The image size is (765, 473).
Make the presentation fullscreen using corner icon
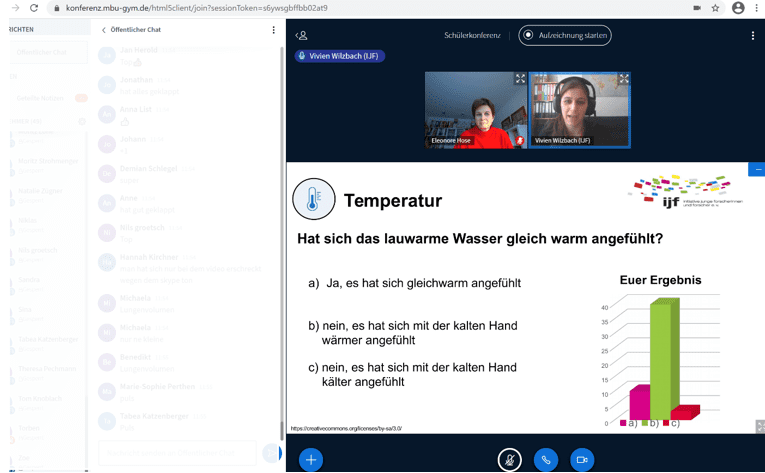759,426
